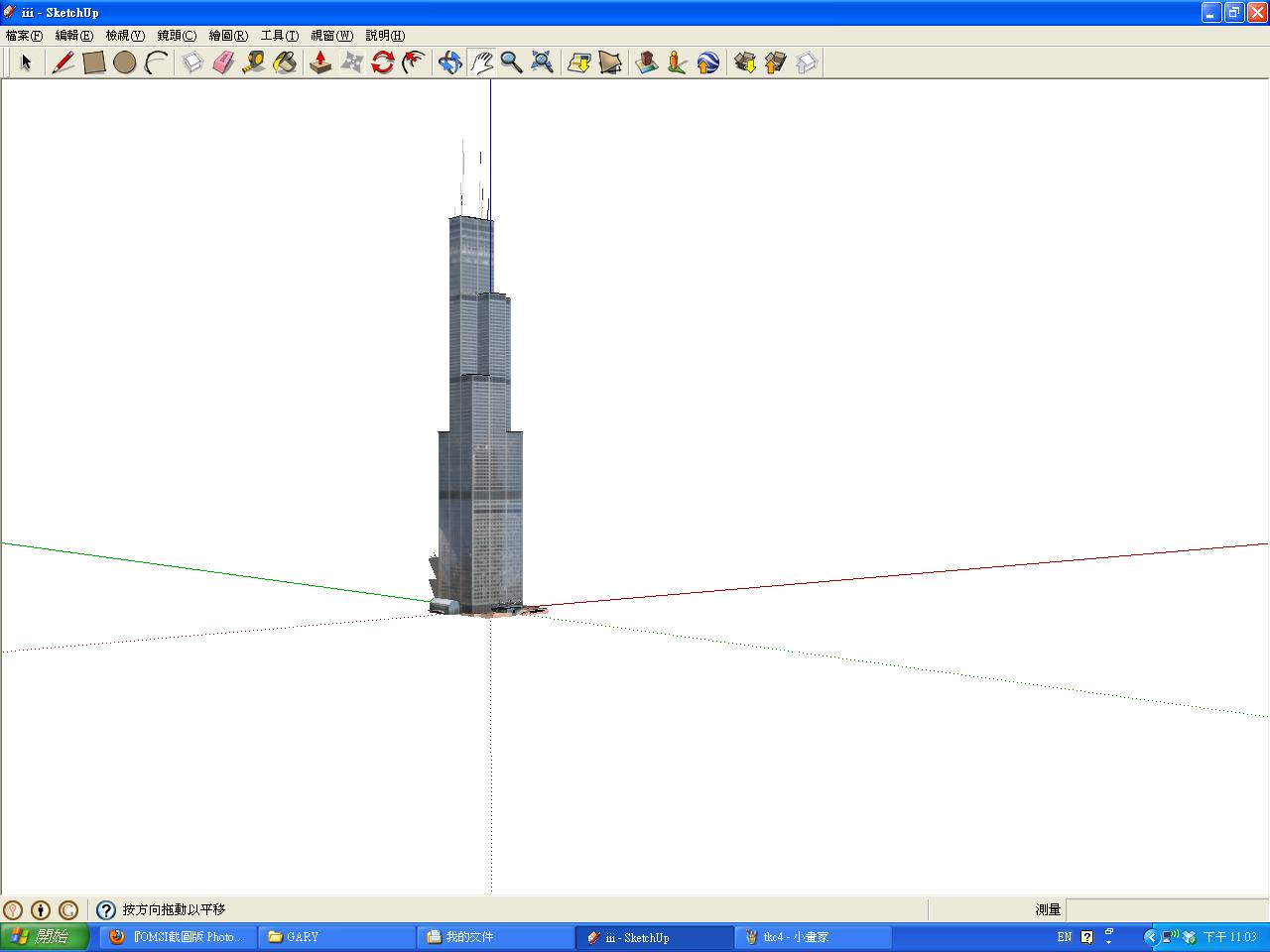The image size is (1270, 952).
Task: Select the pink Eraser tool
Action: pyautogui.click(x=223, y=62)
